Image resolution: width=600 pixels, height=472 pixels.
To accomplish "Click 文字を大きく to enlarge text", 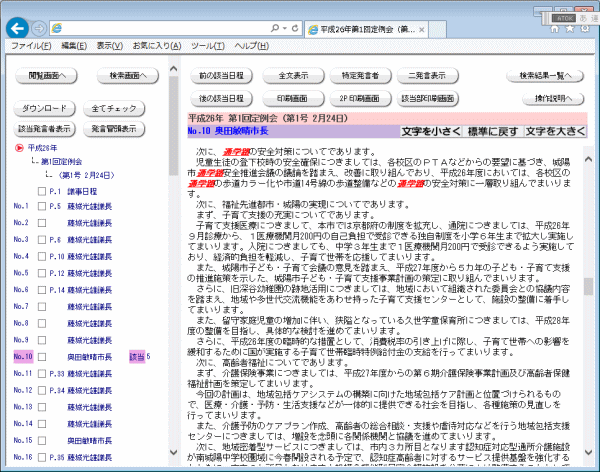I will pos(555,131).
